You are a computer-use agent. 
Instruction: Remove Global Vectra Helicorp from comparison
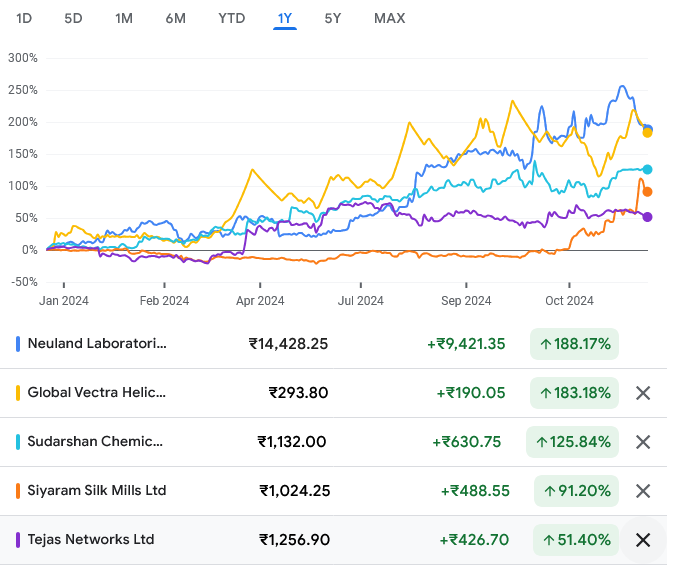coord(643,393)
